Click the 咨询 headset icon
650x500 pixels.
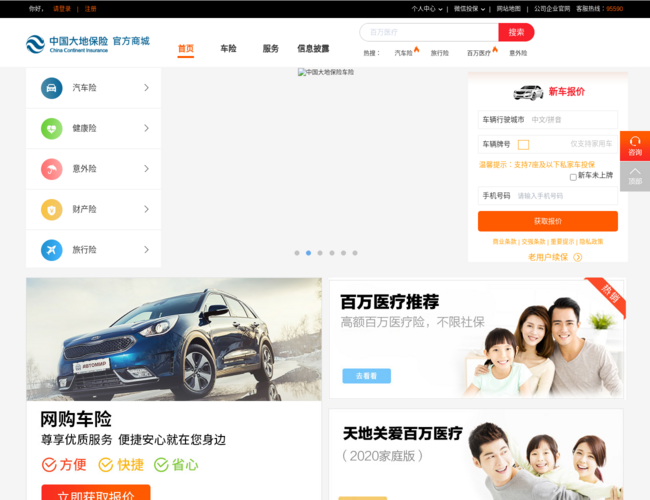pos(635,143)
